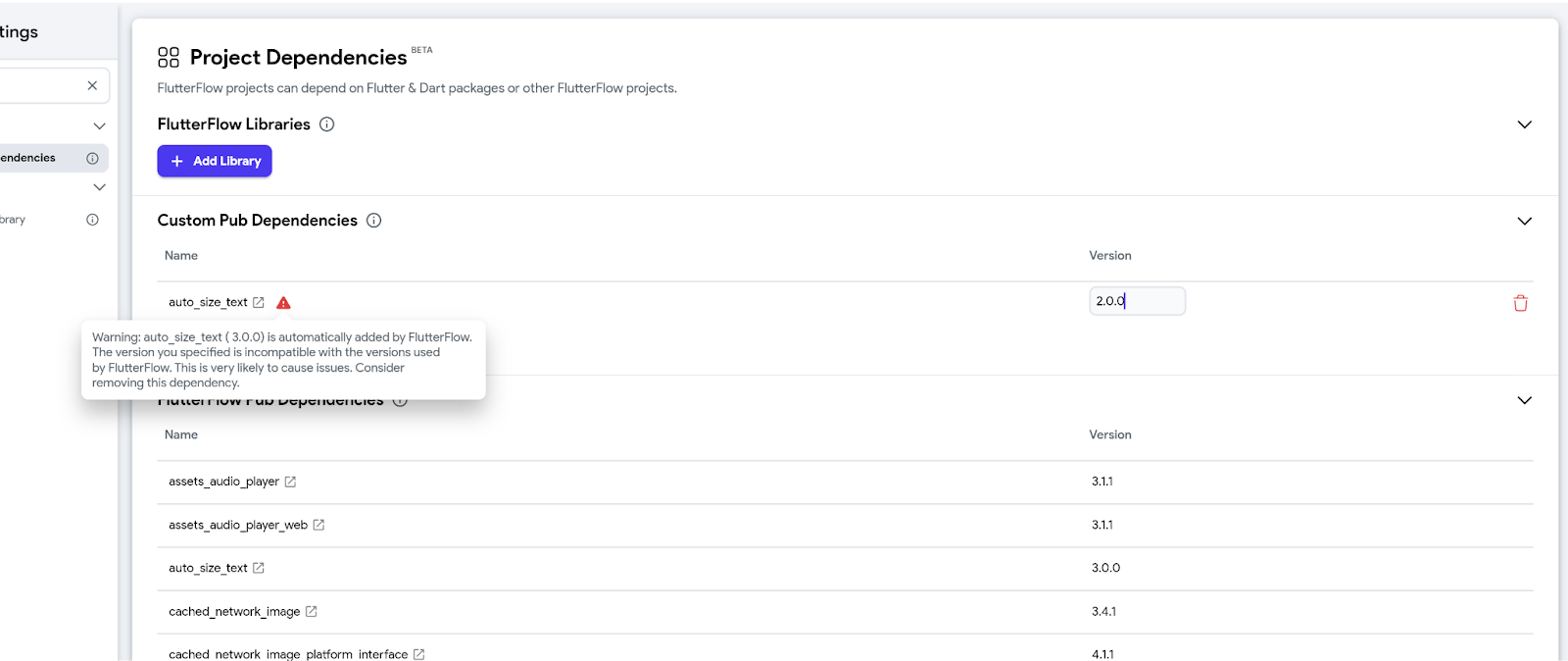
Task: Open external link for cached_network_image_platform_interface
Action: (x=419, y=654)
